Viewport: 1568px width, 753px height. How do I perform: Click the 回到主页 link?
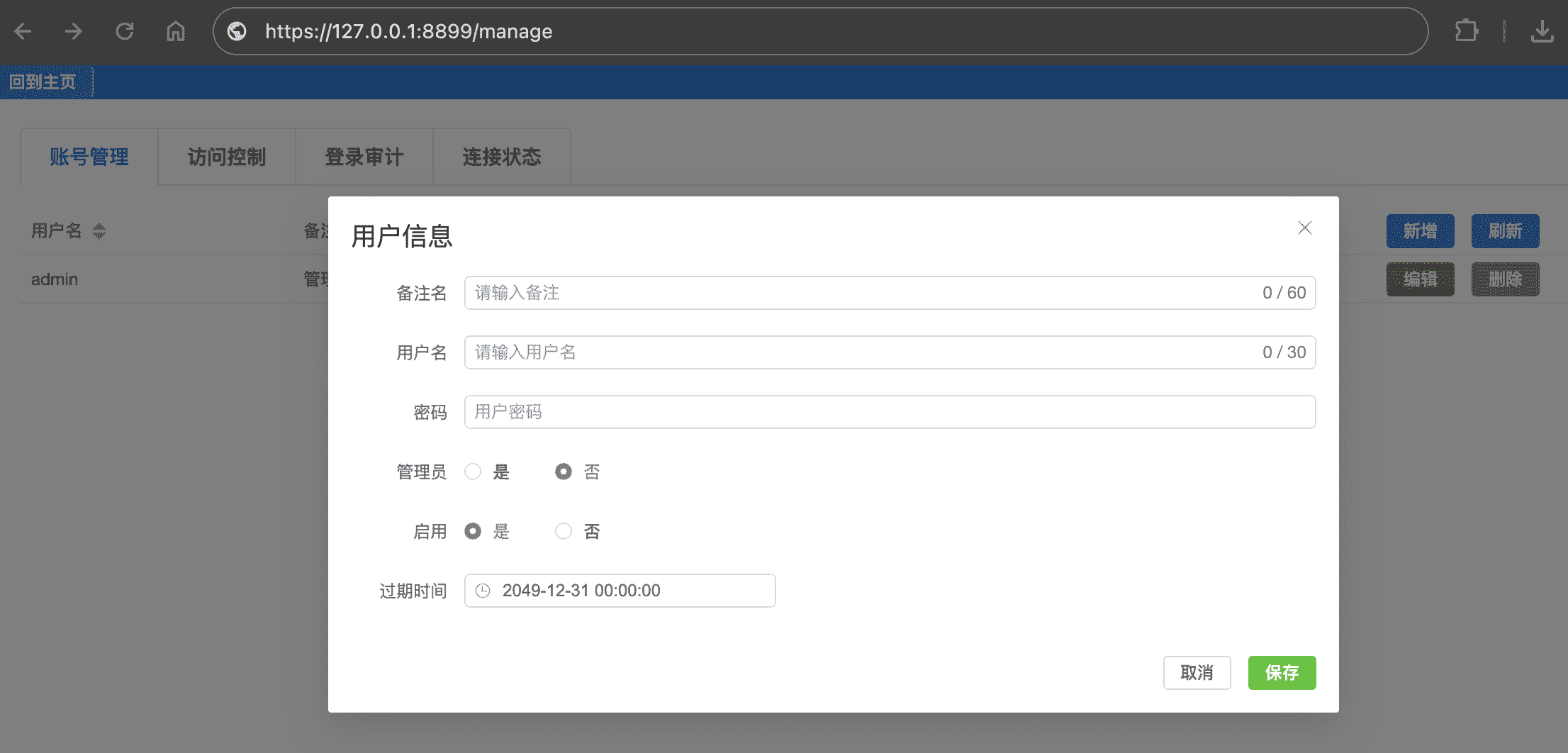[x=43, y=82]
